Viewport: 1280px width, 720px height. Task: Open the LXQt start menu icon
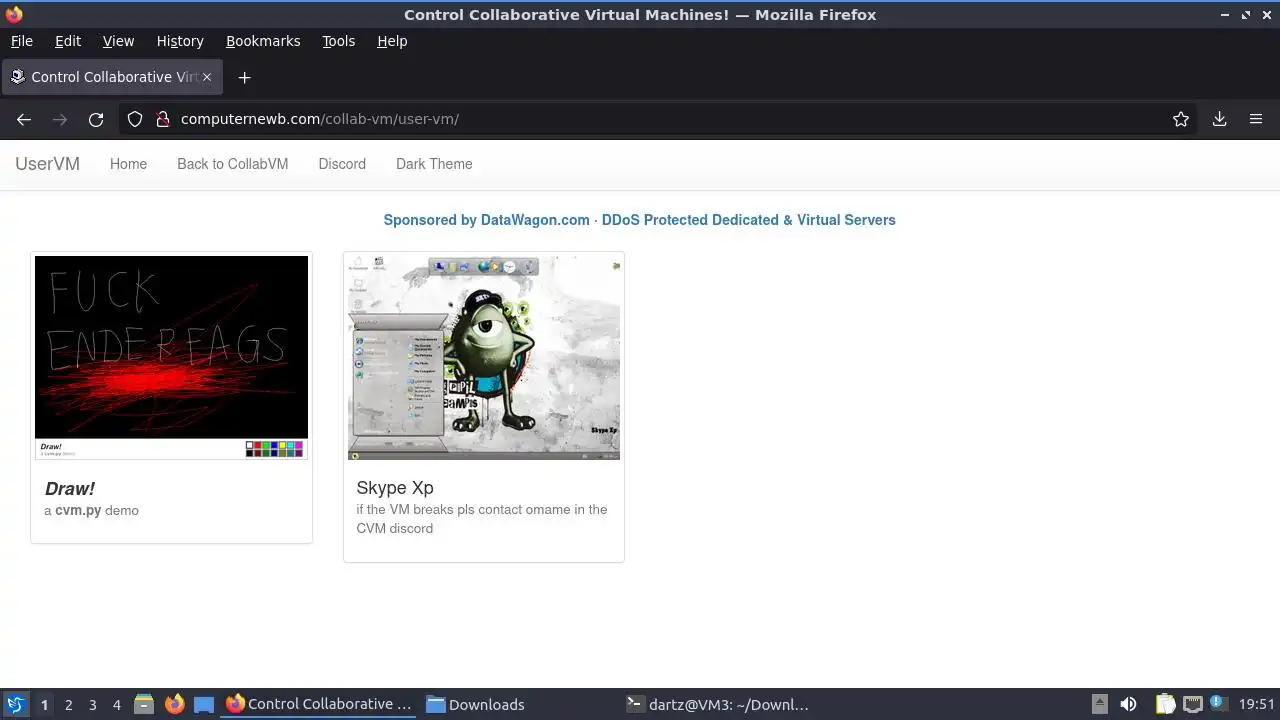[15, 704]
